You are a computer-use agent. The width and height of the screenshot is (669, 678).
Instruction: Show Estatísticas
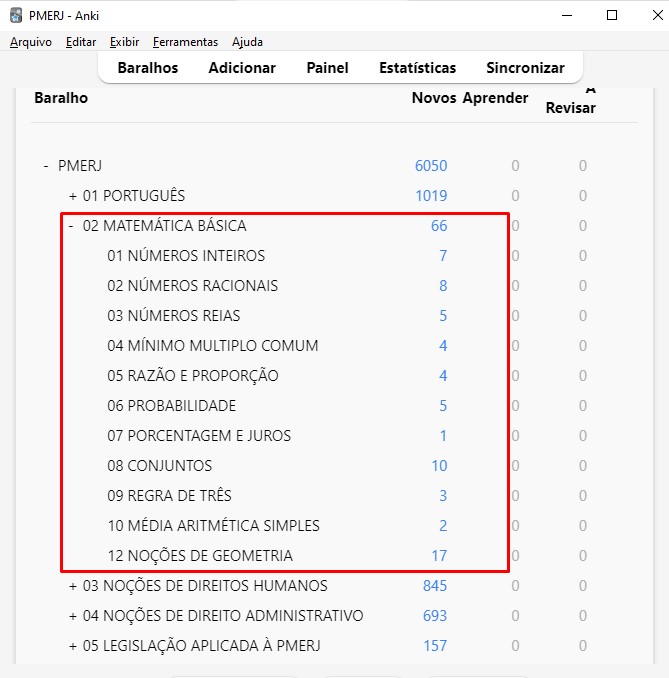[417, 68]
